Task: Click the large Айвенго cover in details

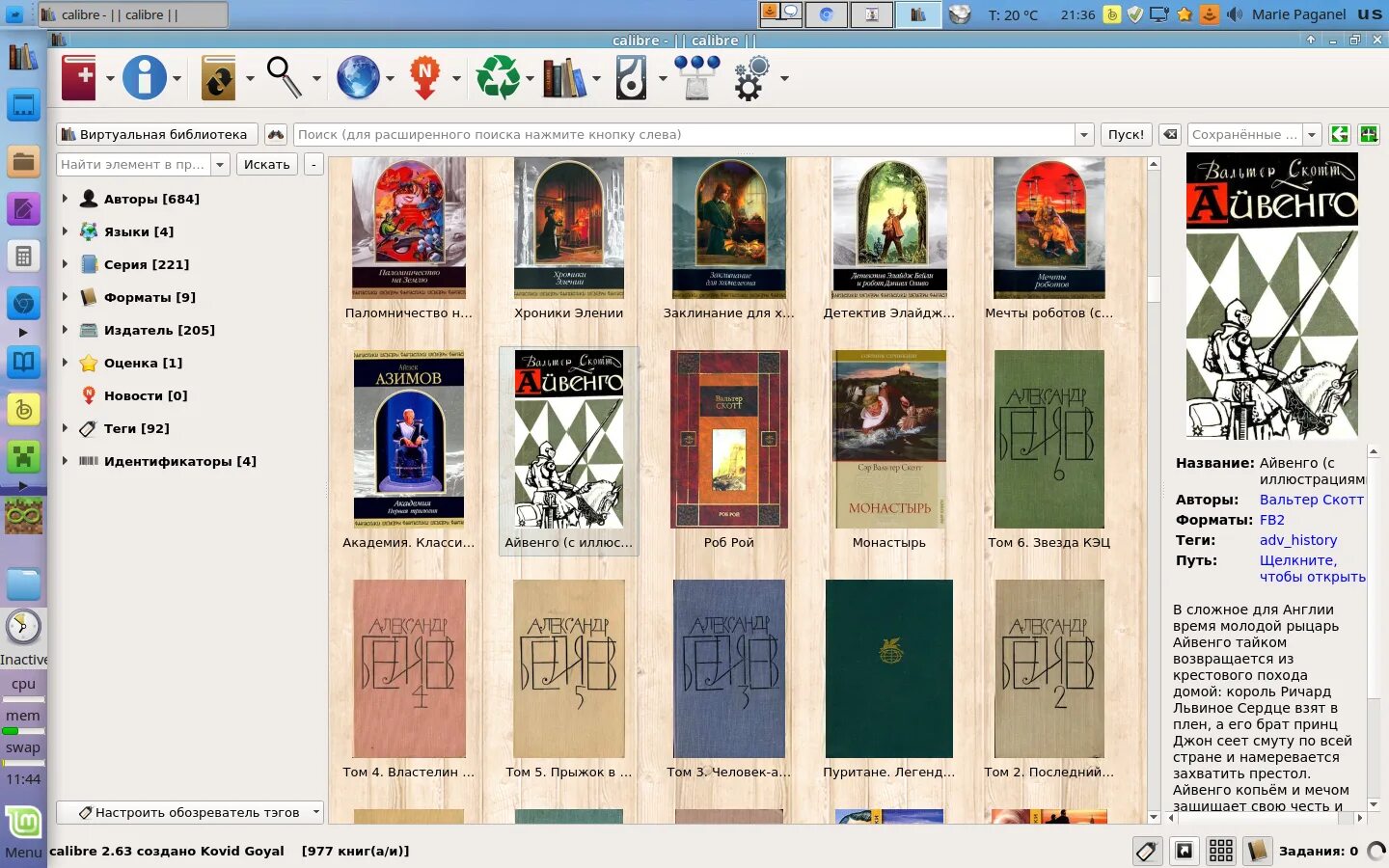Action: [x=1272, y=296]
